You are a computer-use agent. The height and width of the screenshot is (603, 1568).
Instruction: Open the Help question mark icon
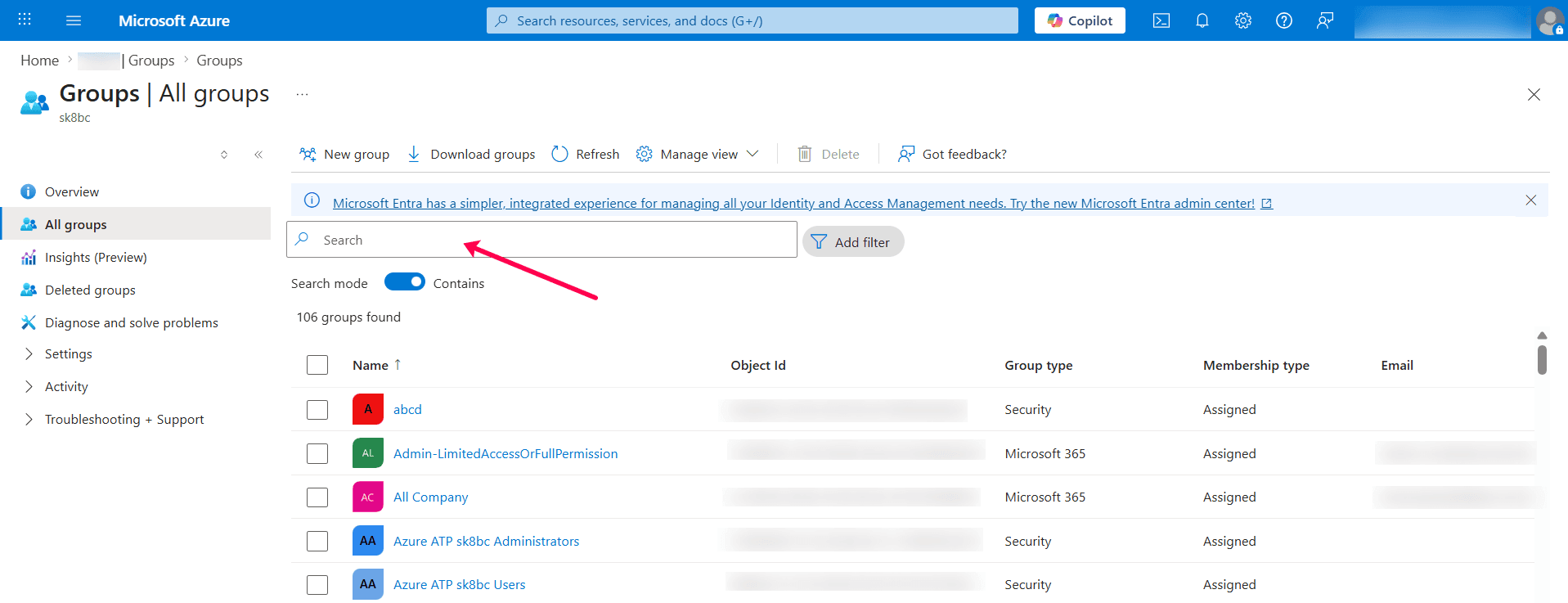[1284, 20]
